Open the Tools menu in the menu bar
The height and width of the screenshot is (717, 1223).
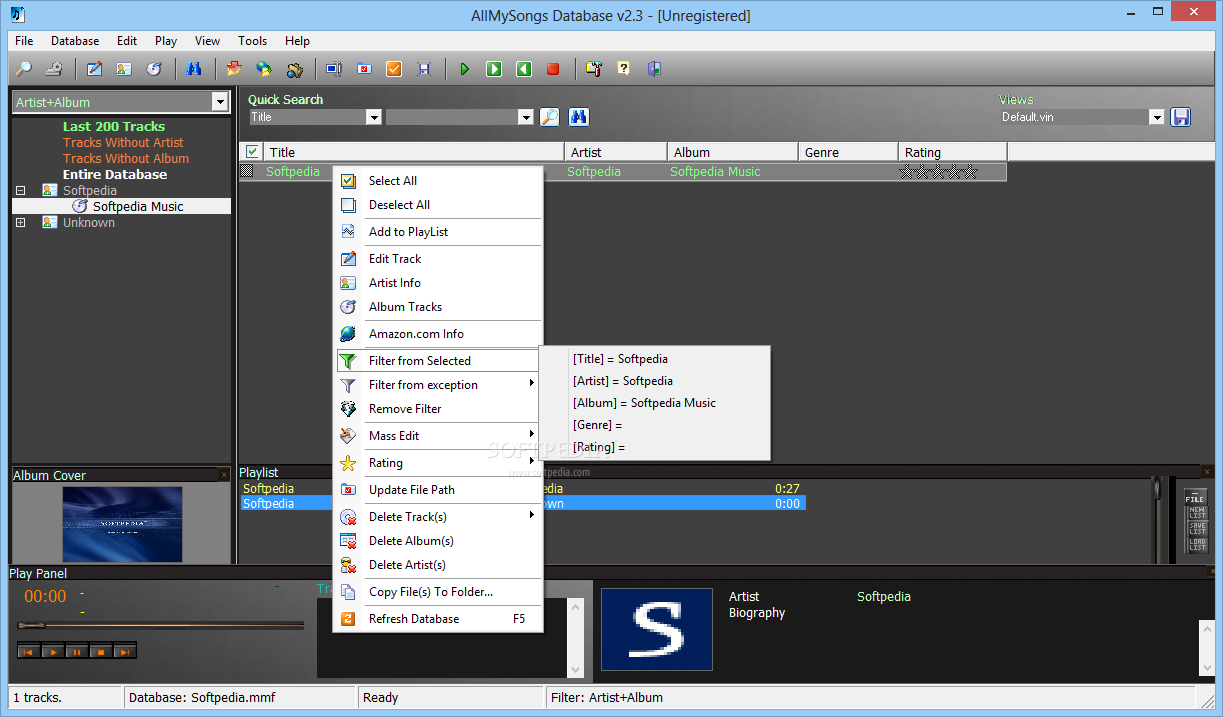(252, 41)
